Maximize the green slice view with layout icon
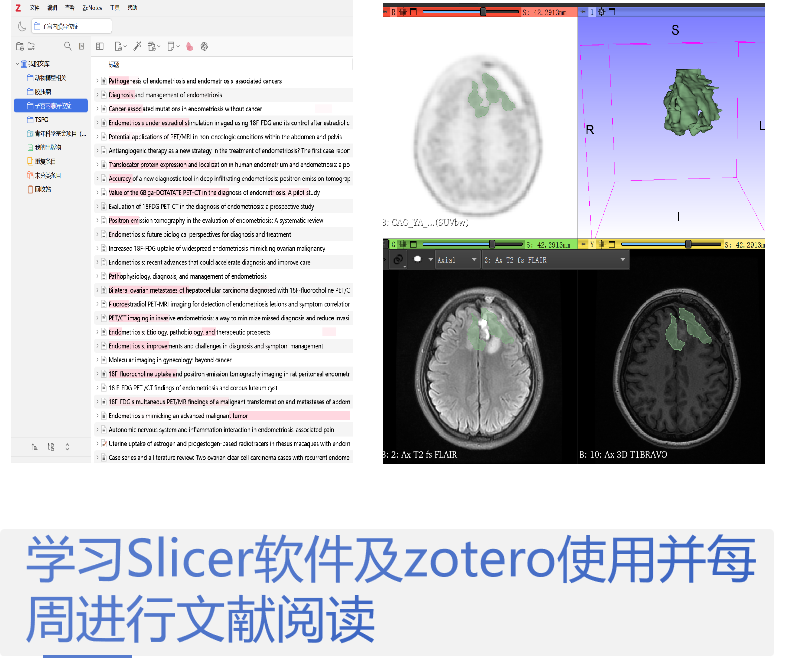Image resolution: width=793 pixels, height=659 pixels. tap(414, 244)
